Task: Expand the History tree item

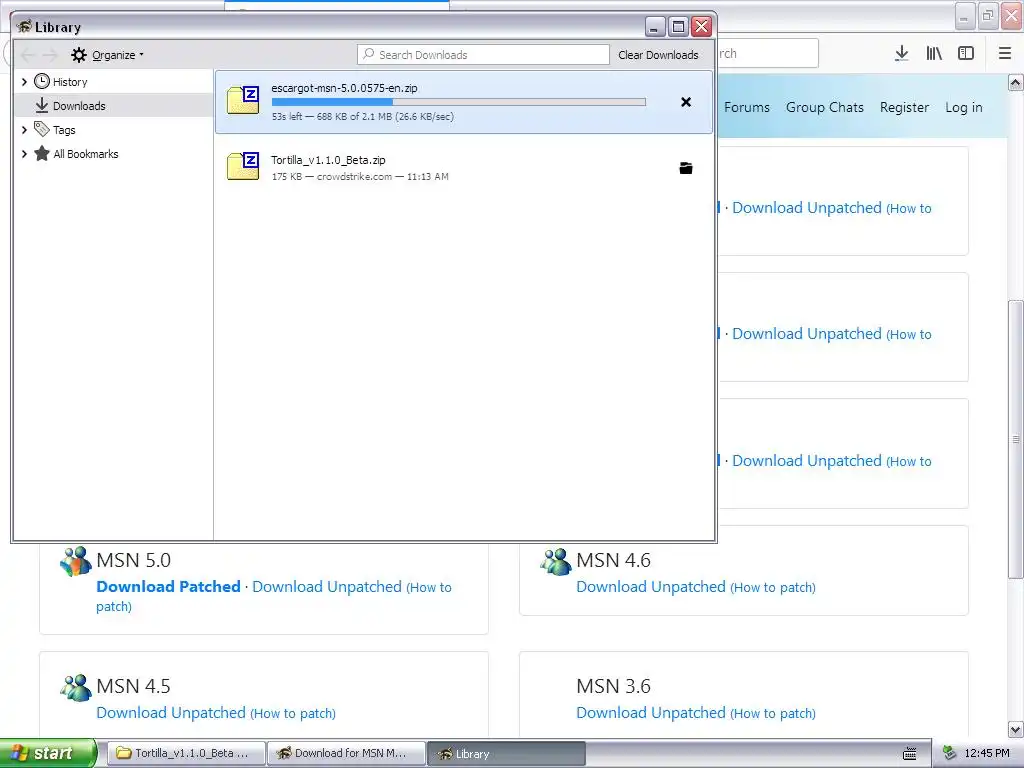Action: 24,82
